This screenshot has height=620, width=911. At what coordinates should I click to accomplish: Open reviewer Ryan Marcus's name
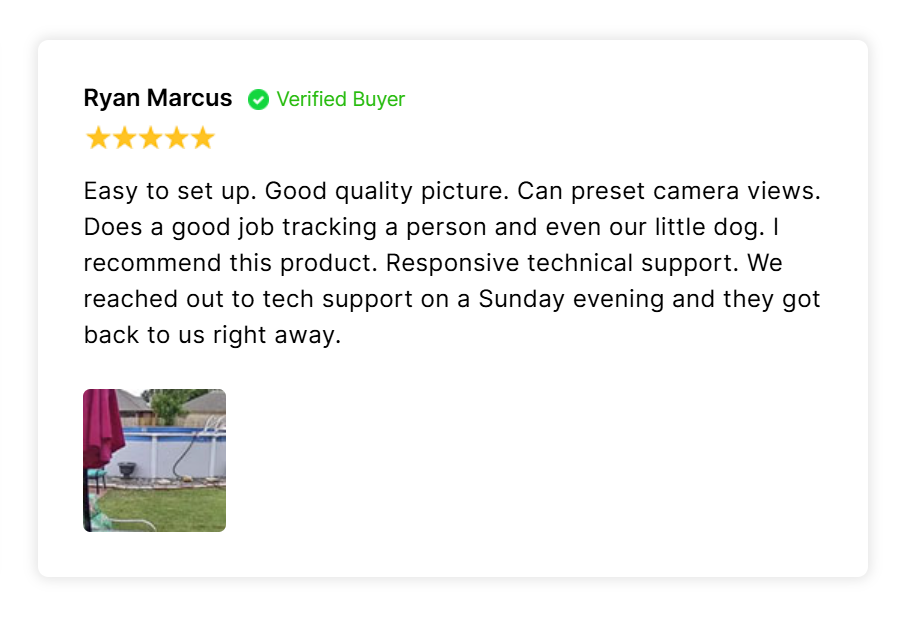(x=158, y=98)
